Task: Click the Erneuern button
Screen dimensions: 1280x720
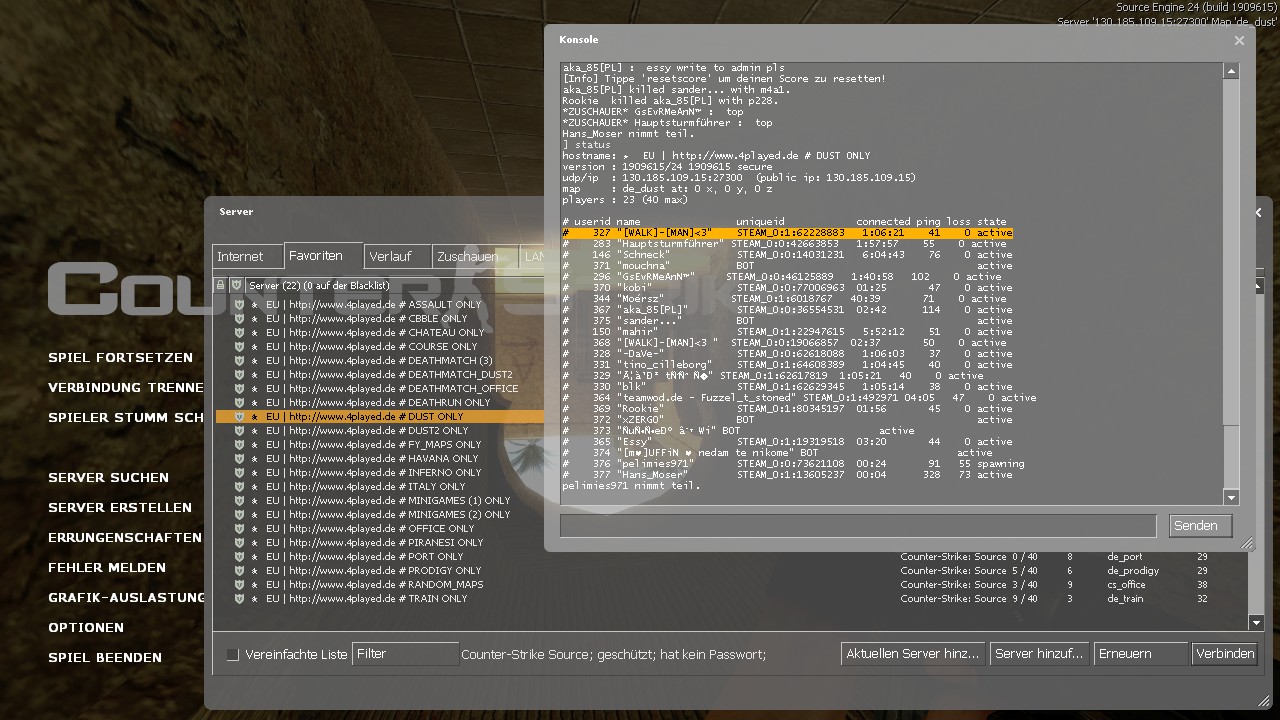Action: click(x=1141, y=654)
